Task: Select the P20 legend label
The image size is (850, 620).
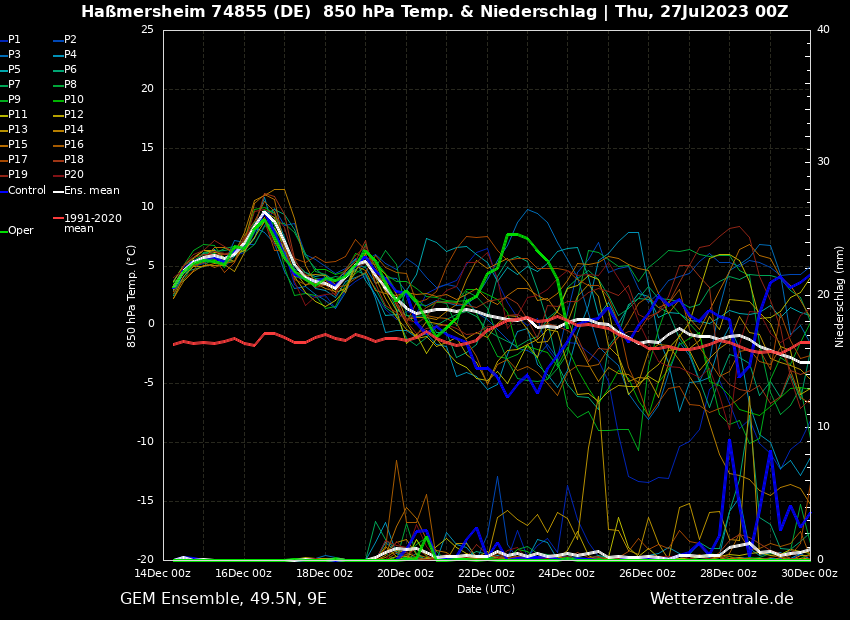Action: point(73,175)
